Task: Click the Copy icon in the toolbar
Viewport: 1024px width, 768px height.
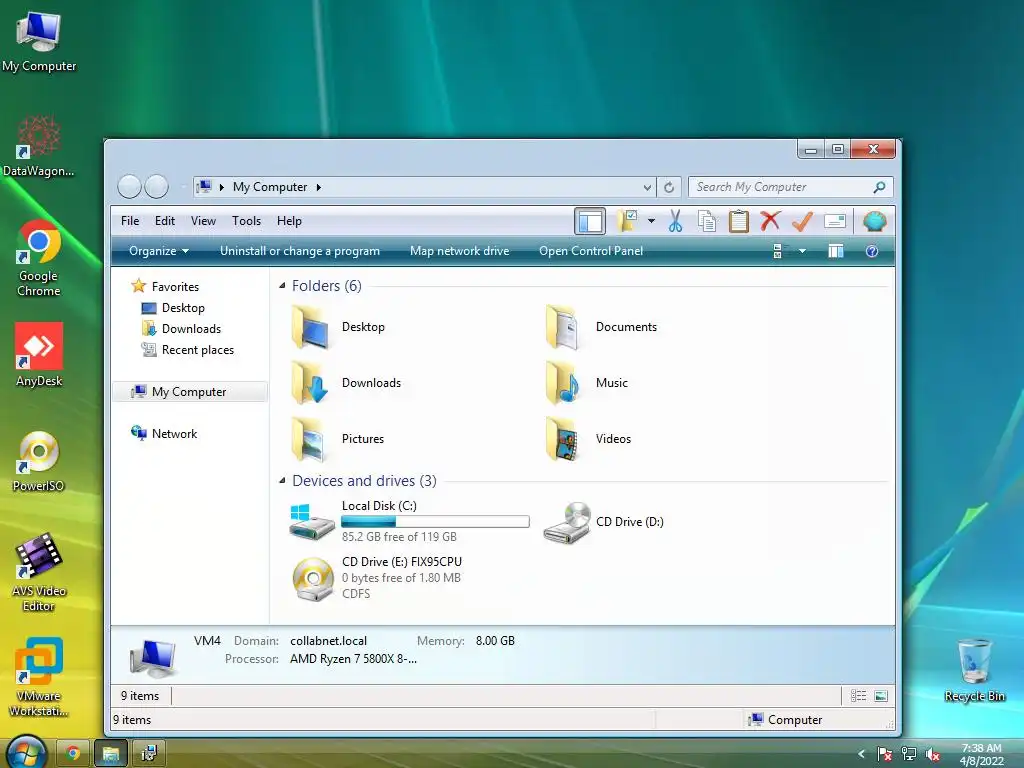Action: (x=707, y=221)
